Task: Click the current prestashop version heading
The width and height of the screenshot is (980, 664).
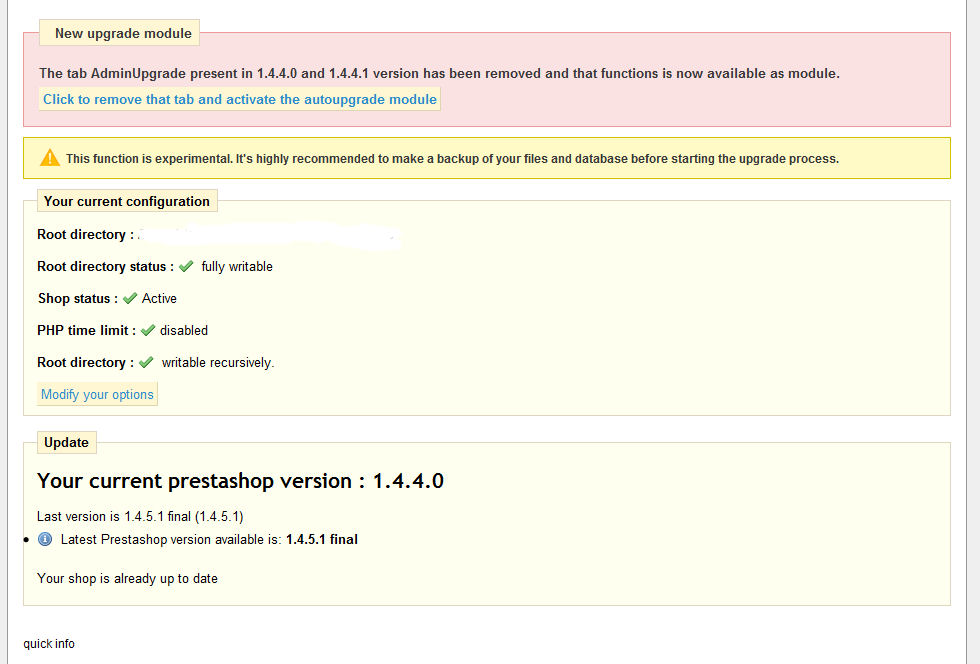Action: click(240, 481)
